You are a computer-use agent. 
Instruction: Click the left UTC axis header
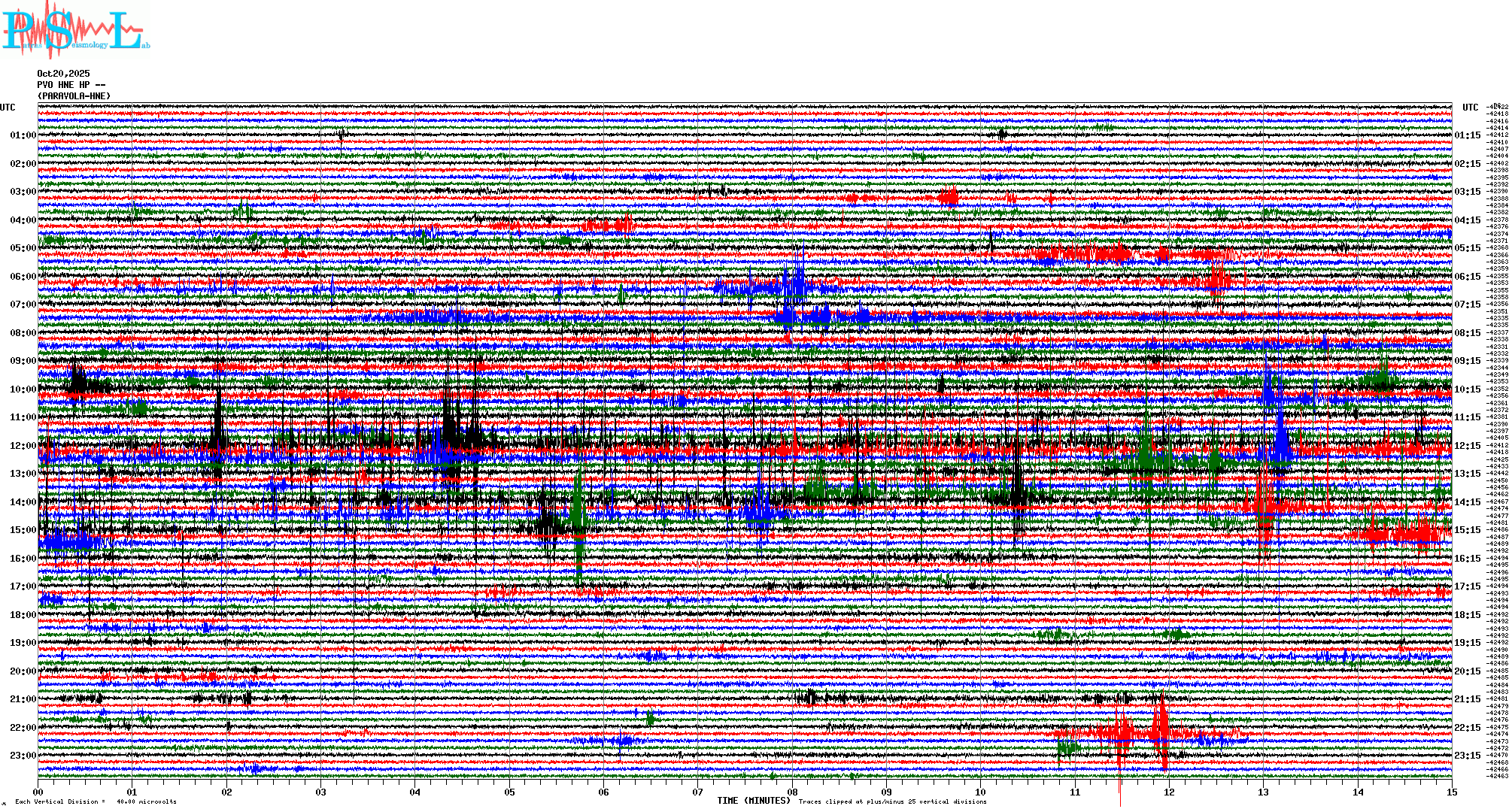8,108
